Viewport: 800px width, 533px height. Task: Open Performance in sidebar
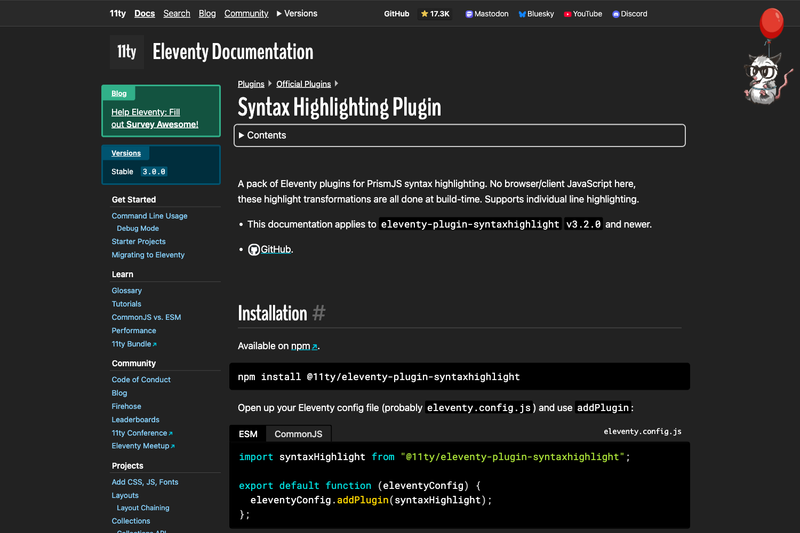coord(134,331)
